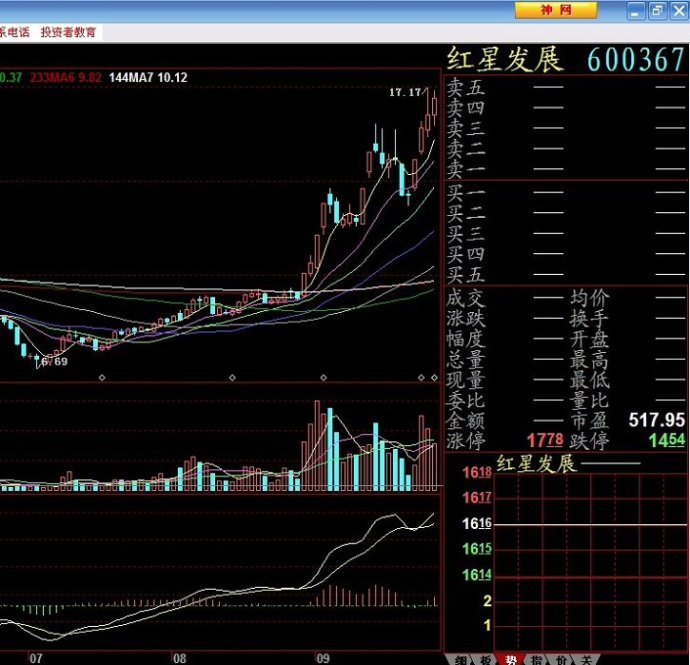Click the rightmost diamond event marker
Viewport: 690px width, 665px height.
coord(434,378)
